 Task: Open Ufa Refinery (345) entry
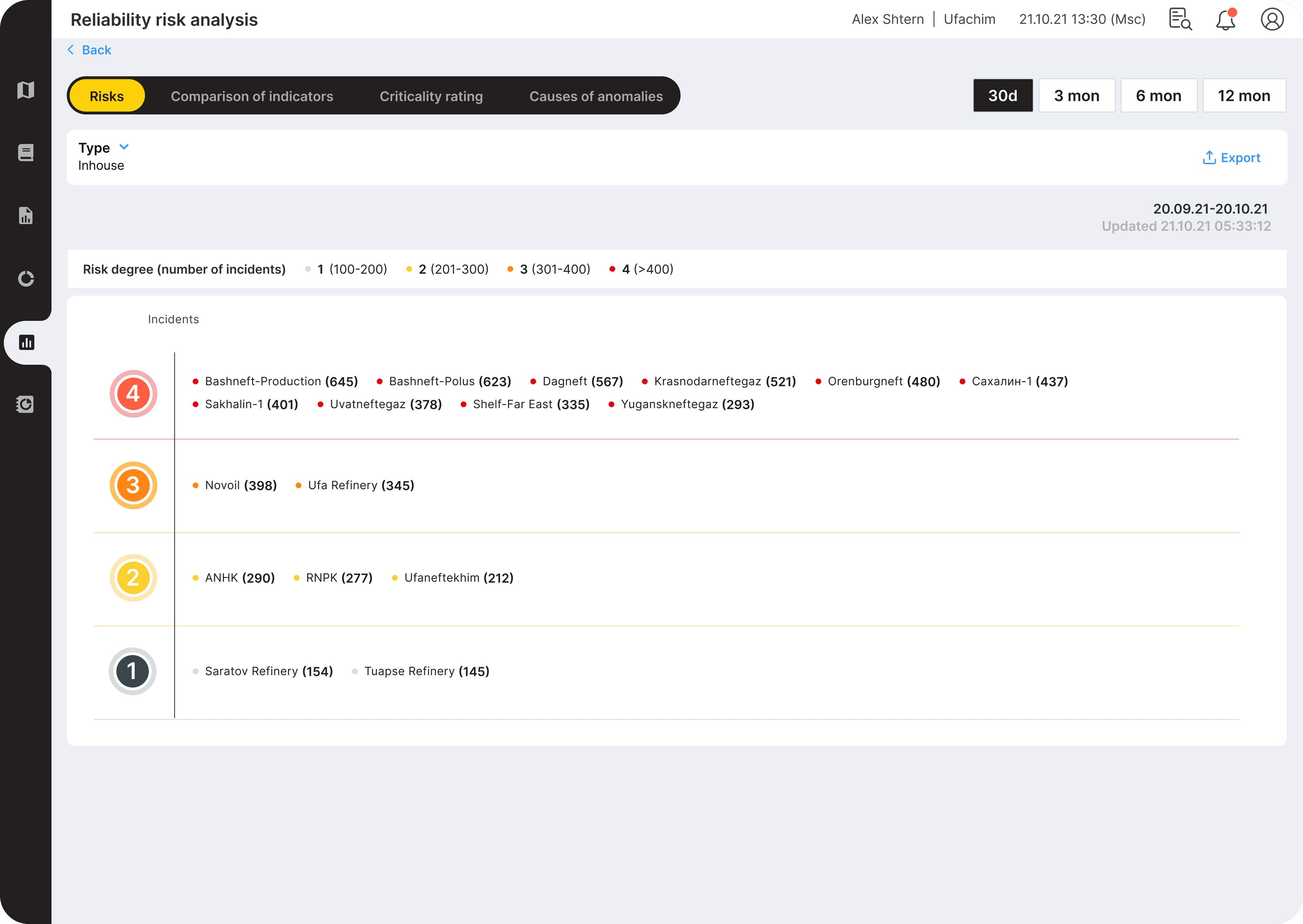tap(355, 485)
